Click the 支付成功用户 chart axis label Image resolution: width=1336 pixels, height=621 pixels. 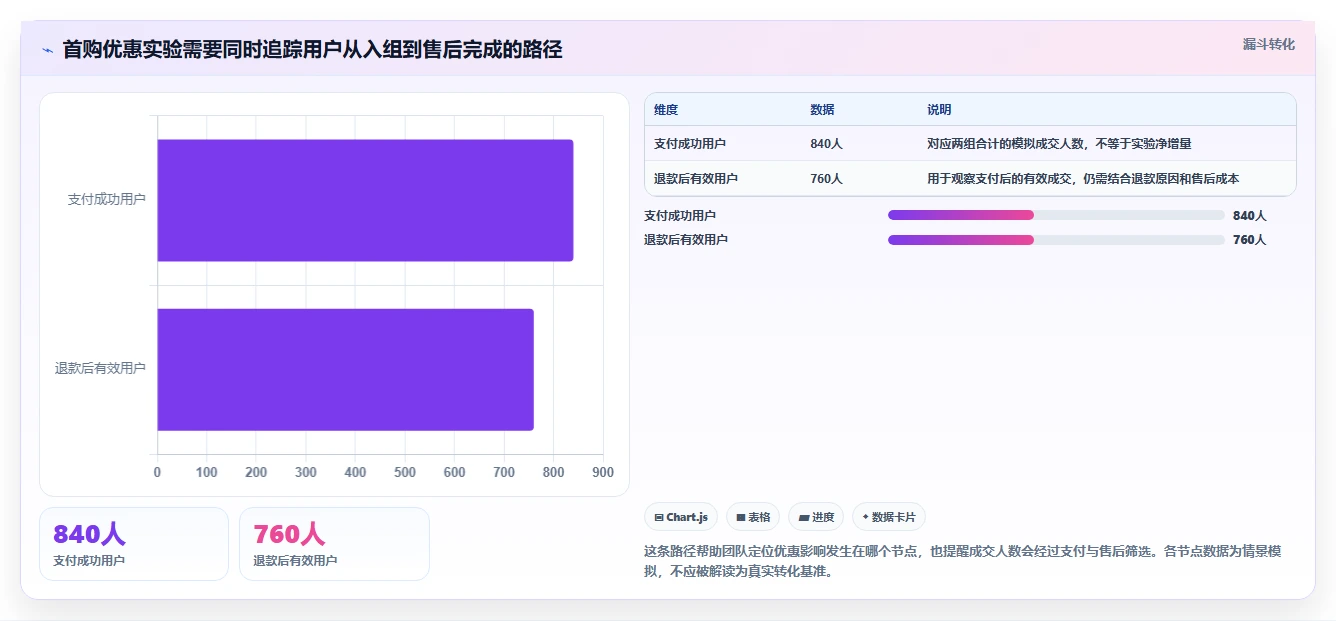(106, 200)
